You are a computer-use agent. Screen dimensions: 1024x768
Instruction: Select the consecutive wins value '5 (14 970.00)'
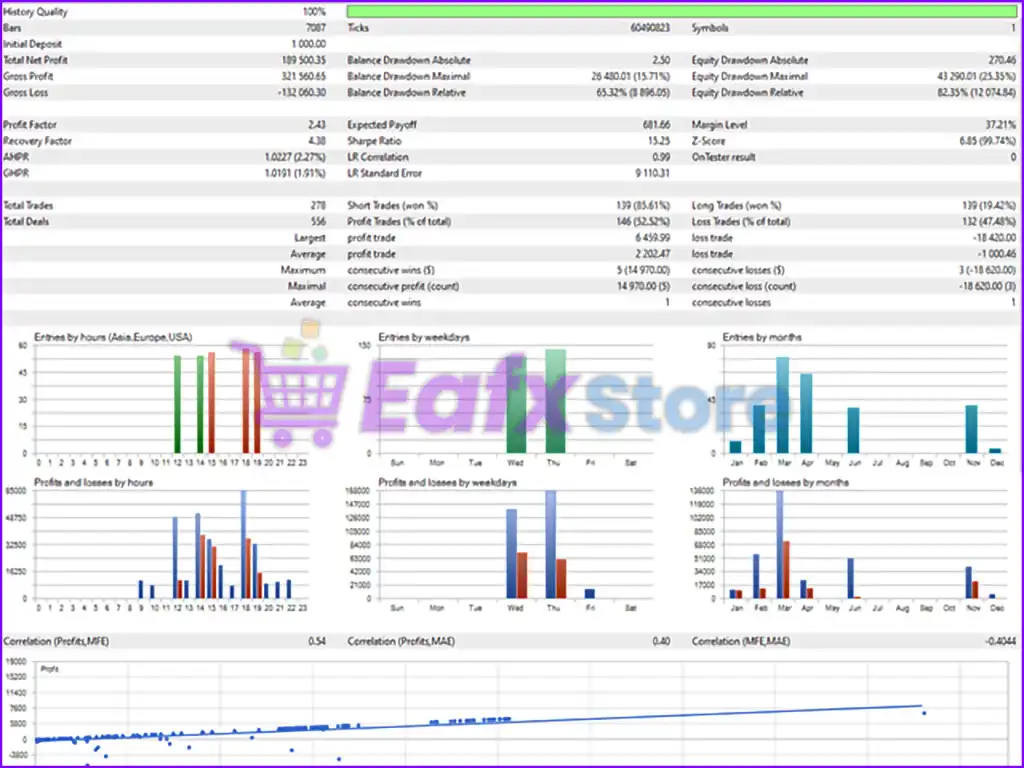(643, 270)
